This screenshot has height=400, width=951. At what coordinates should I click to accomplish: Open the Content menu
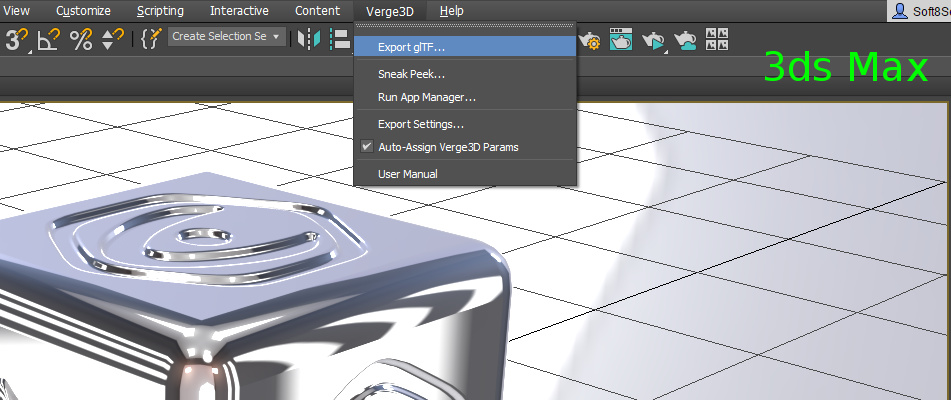pos(317,10)
